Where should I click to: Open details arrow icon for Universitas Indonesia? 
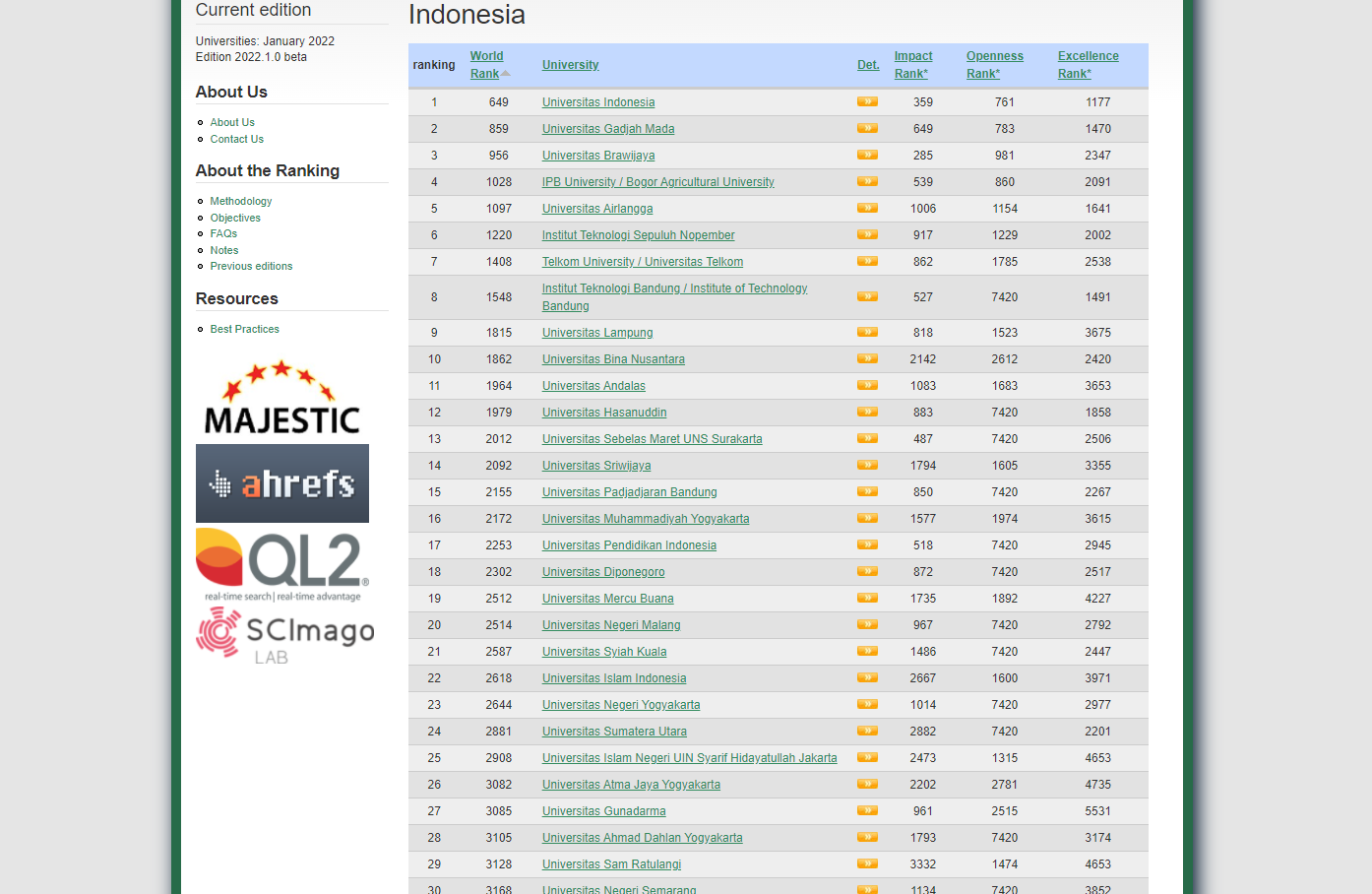pos(867,101)
